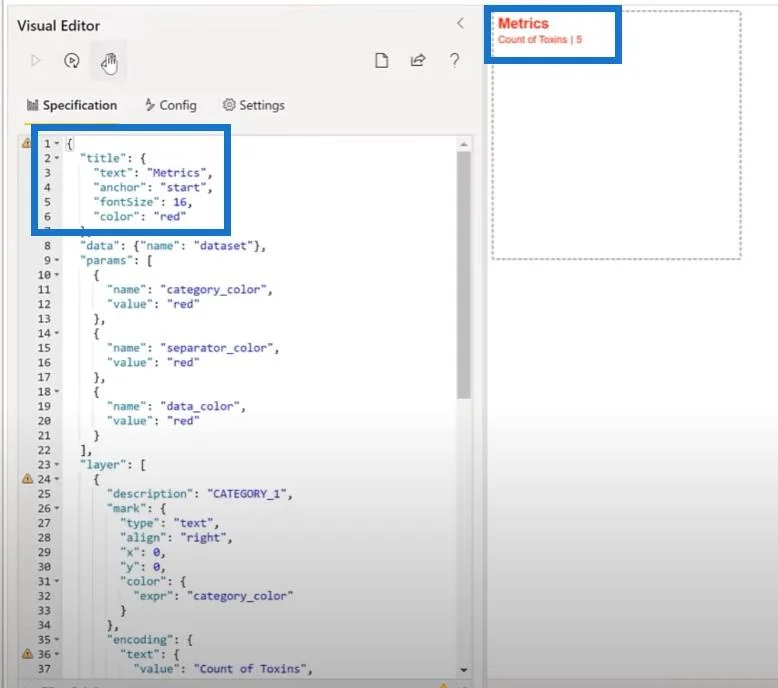The height and width of the screenshot is (688, 778).
Task: Click the Visual Editor heading
Action: coord(59,26)
